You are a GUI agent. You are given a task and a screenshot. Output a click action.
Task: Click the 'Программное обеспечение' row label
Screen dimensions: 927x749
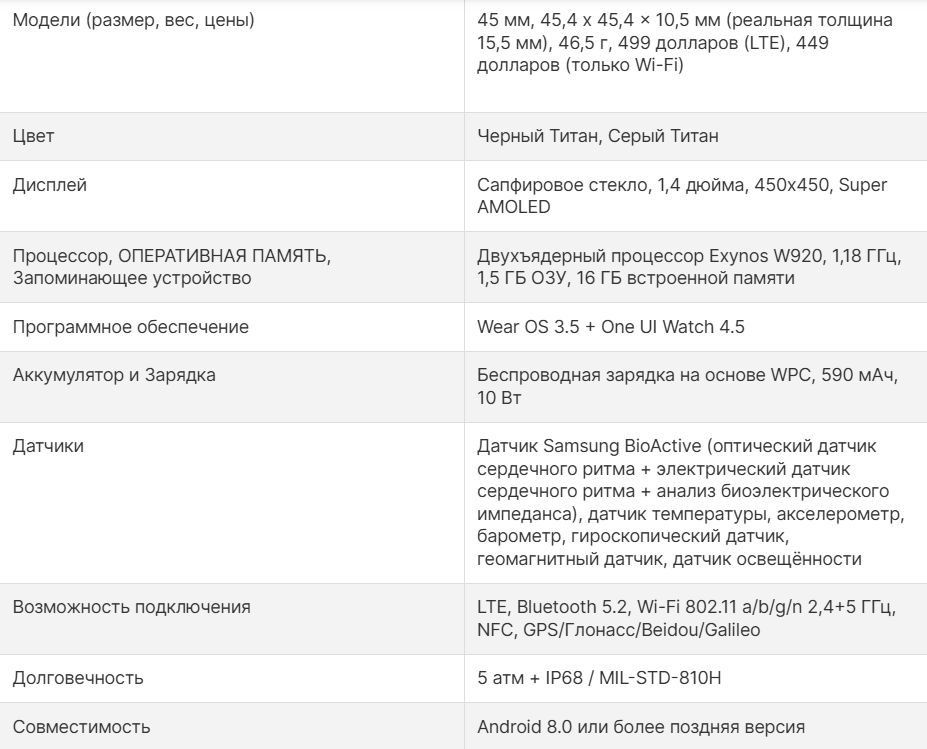point(131,327)
